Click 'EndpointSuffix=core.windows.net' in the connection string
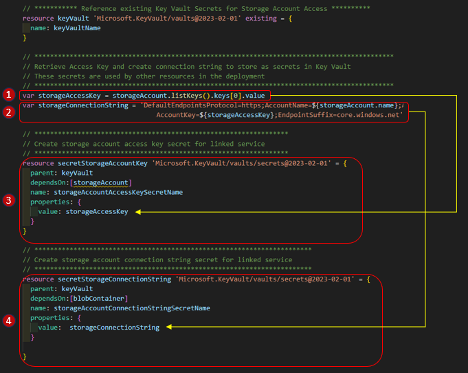The width and height of the screenshot is (468, 373). pyautogui.click(x=338, y=115)
